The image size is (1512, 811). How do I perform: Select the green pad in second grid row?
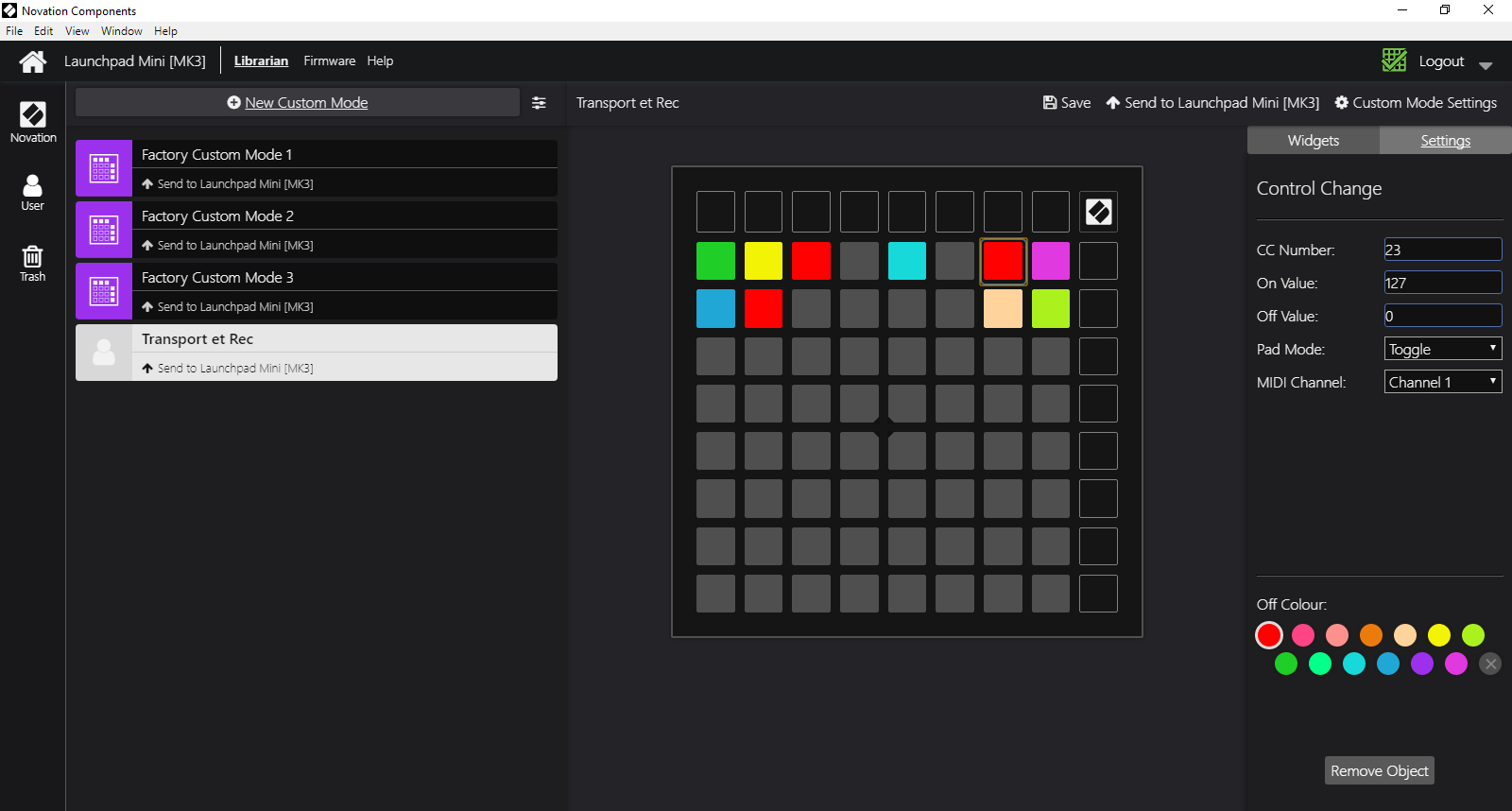pos(715,261)
